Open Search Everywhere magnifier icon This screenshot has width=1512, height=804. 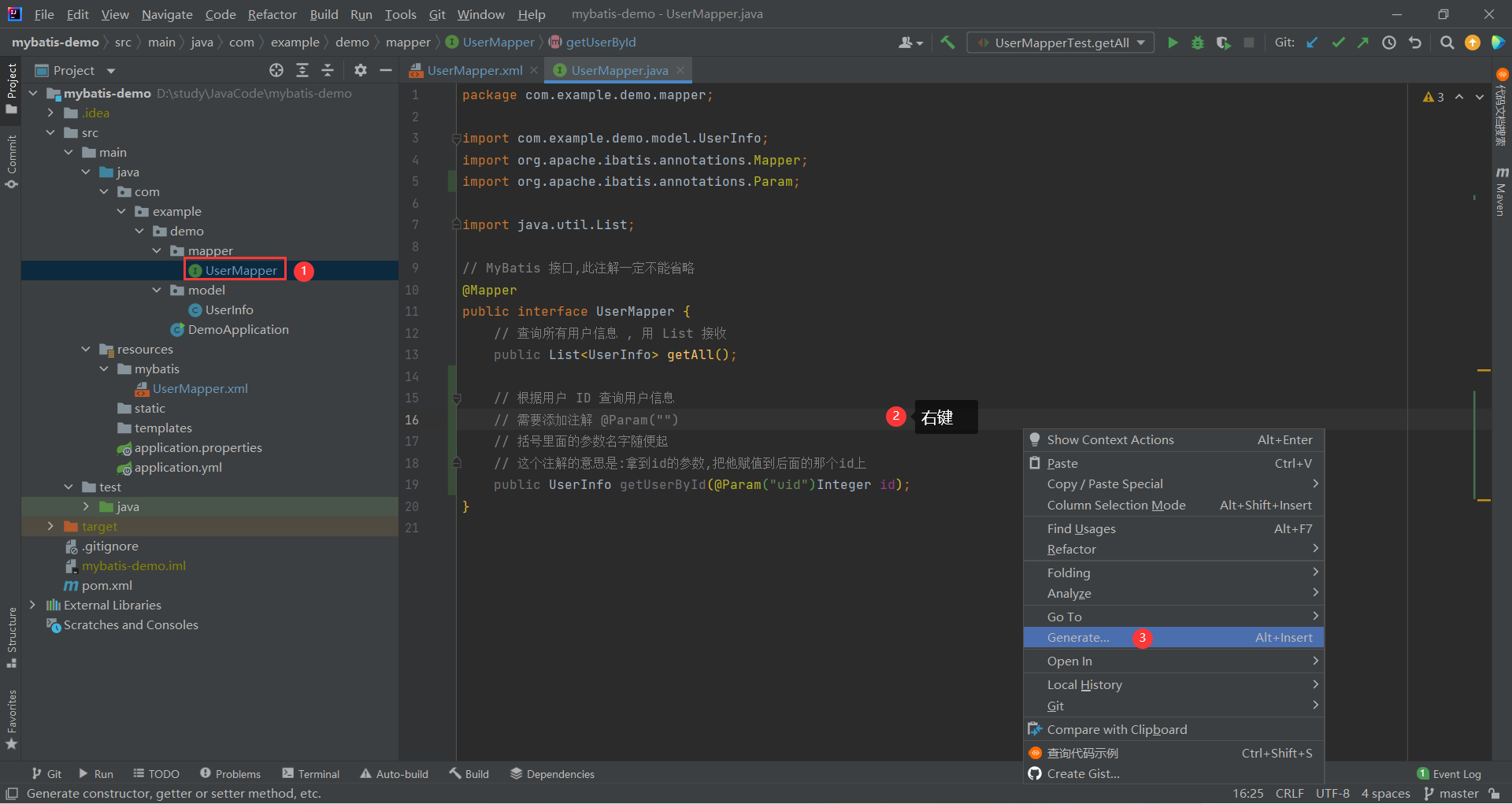click(x=1447, y=43)
